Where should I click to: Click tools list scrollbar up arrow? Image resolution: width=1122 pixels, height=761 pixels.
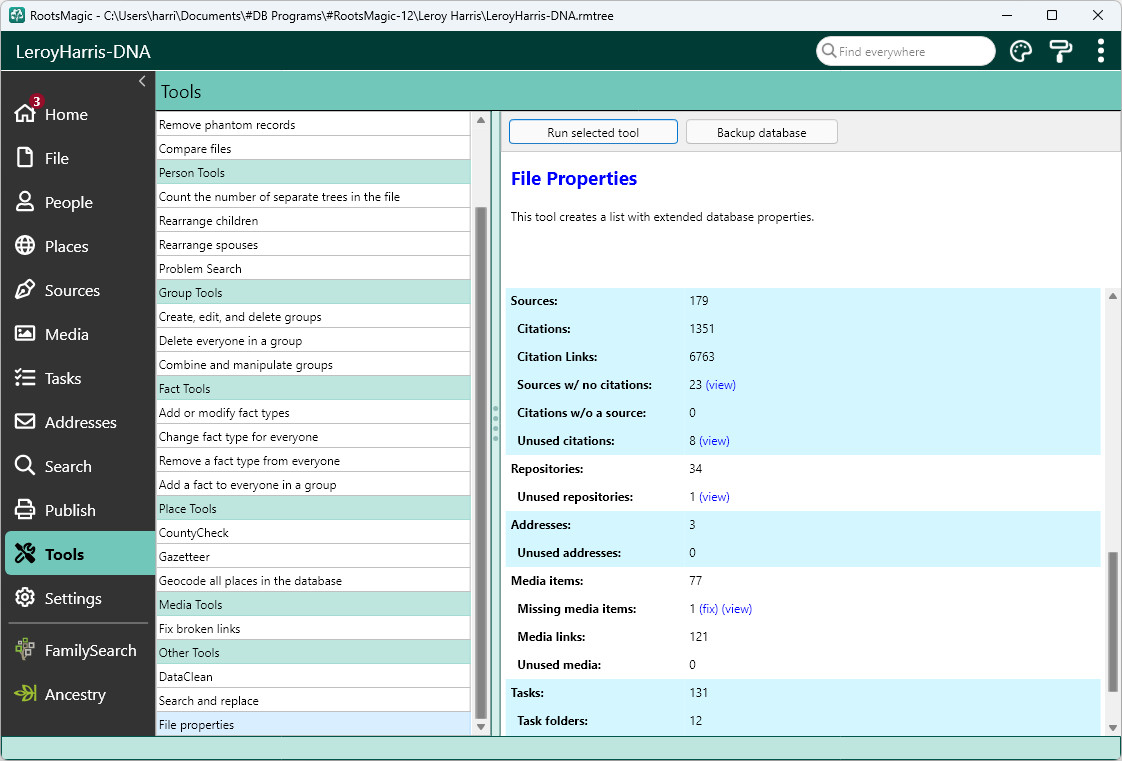[481, 120]
